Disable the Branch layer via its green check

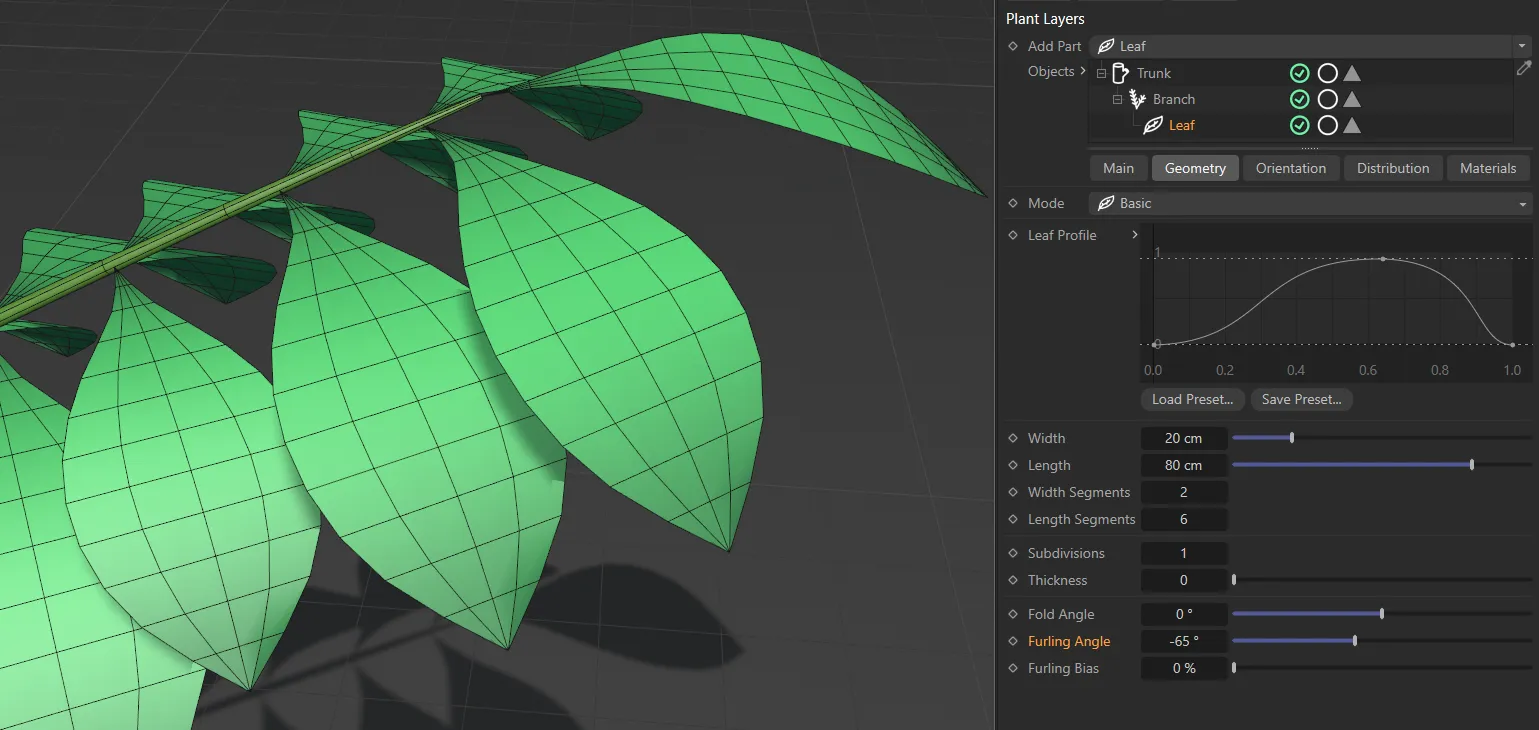click(x=1300, y=98)
